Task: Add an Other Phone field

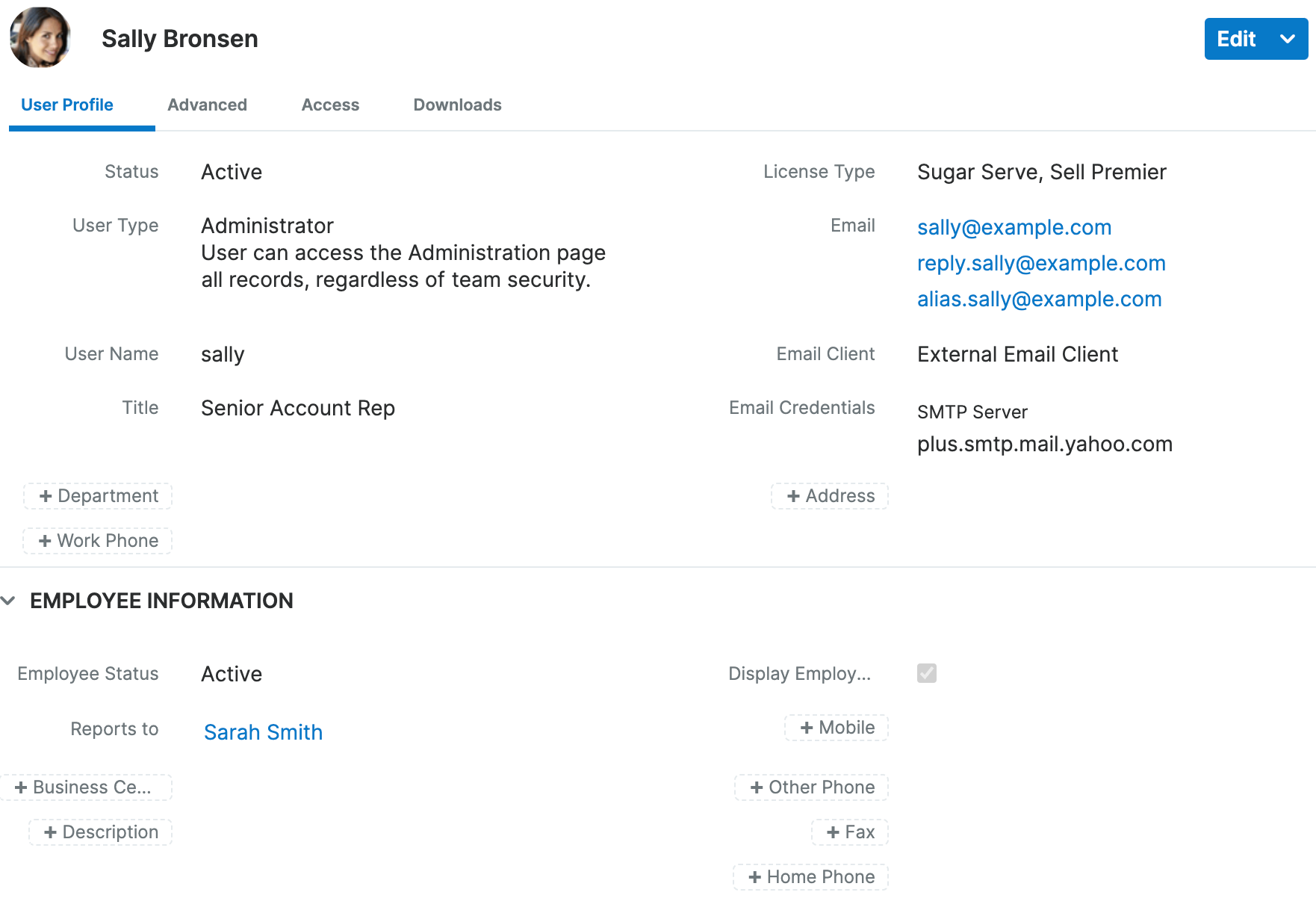Action: click(x=812, y=787)
